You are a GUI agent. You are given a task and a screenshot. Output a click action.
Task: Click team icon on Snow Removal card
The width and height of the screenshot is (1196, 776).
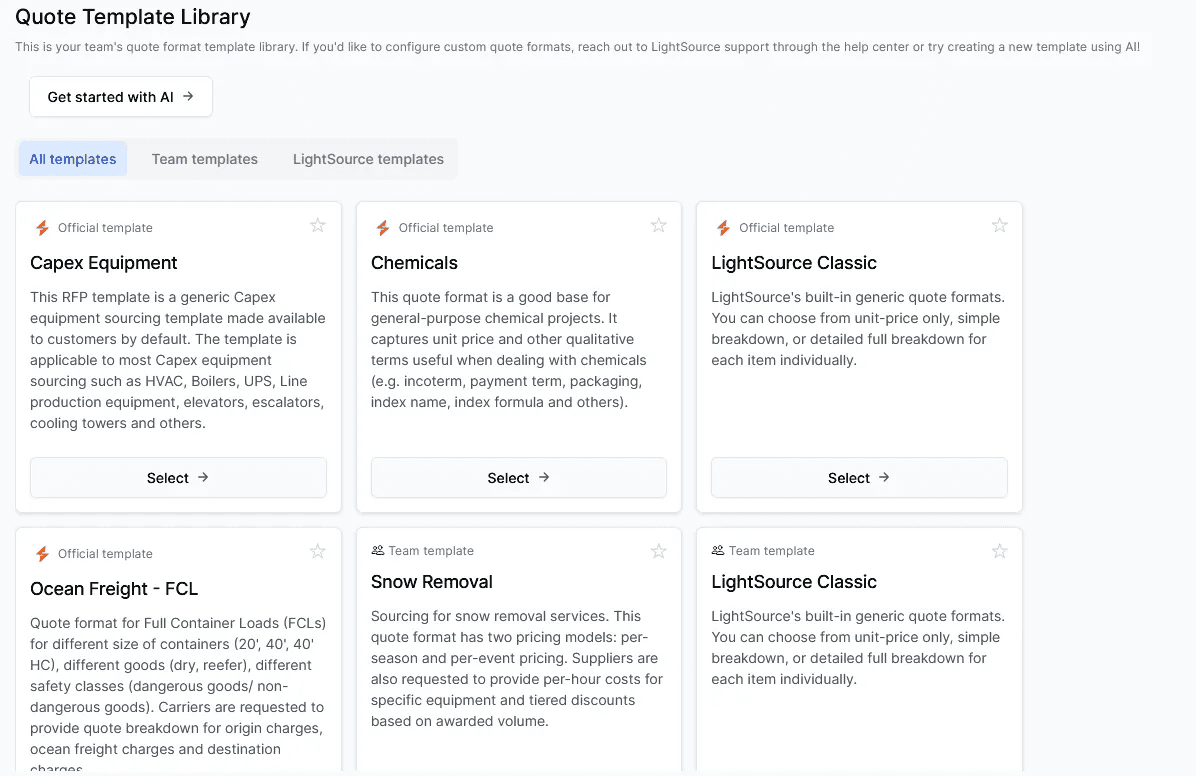click(377, 550)
